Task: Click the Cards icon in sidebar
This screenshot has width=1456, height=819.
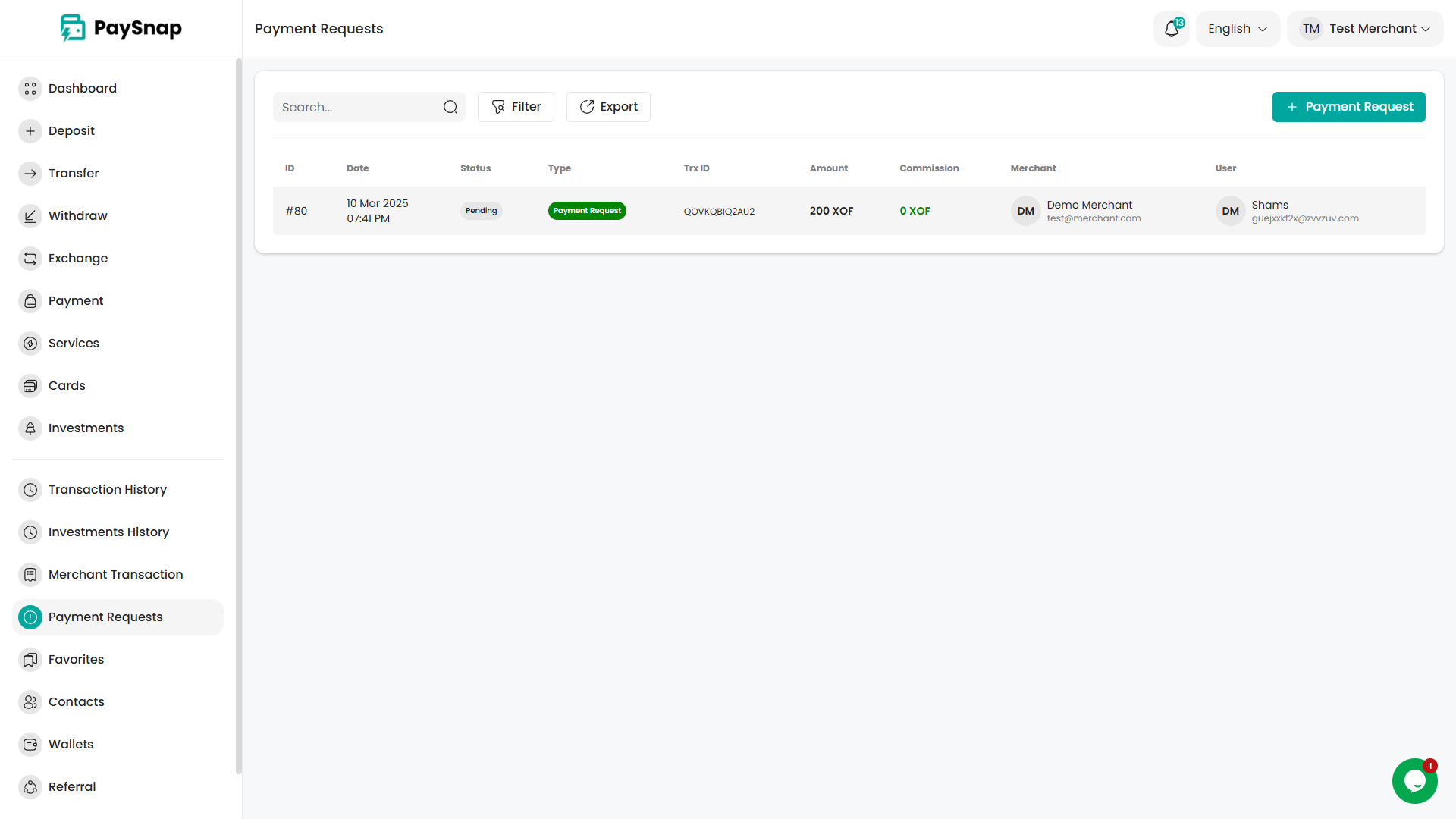Action: tap(30, 385)
